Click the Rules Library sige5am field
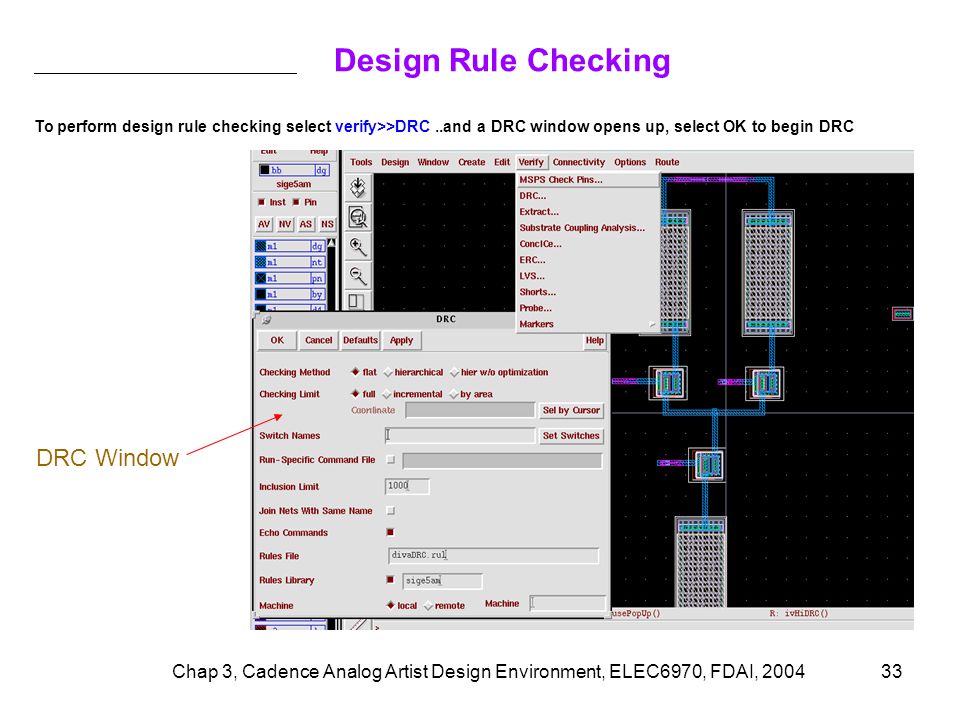 click(x=442, y=580)
